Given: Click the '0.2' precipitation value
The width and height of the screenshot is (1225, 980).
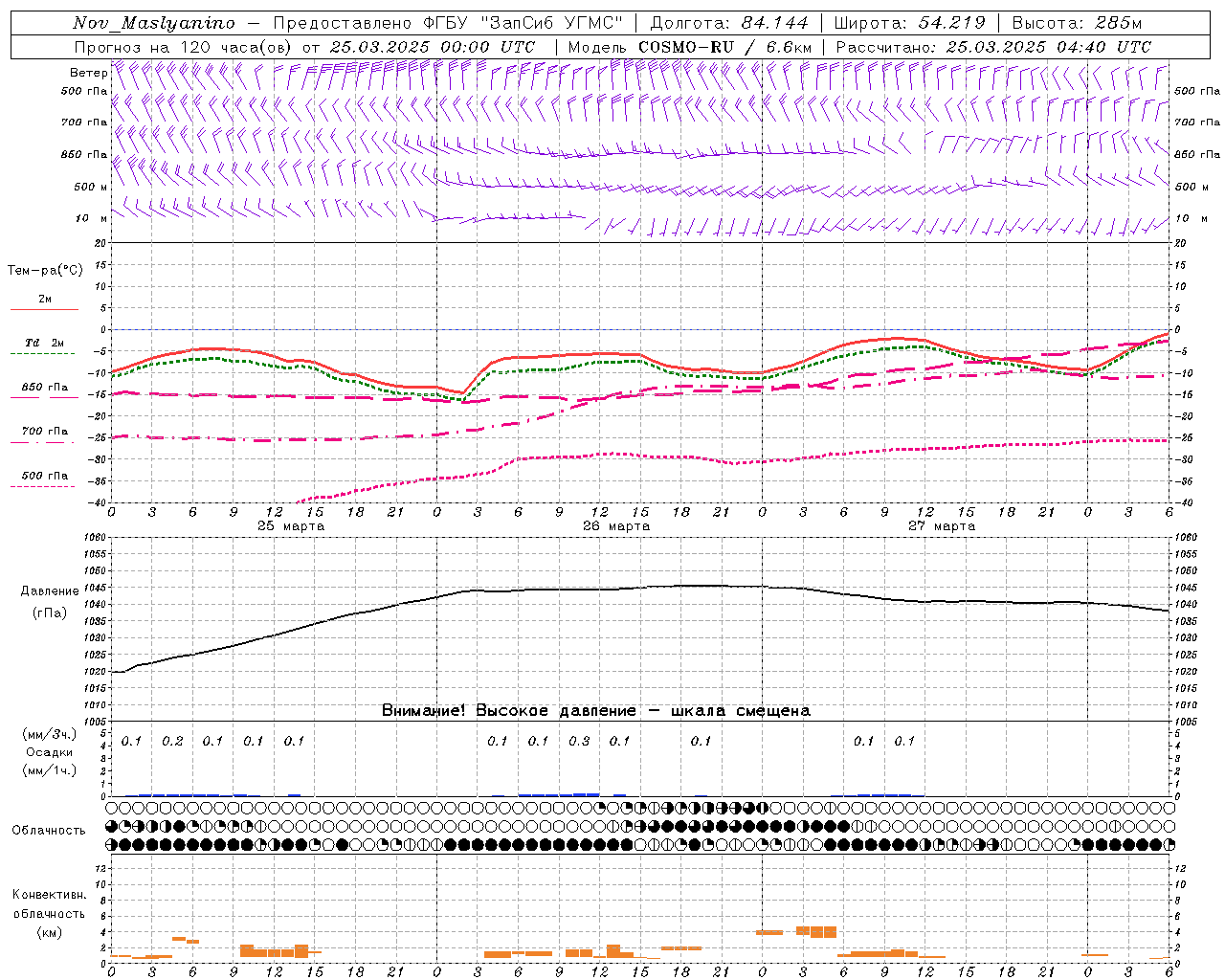Looking at the screenshot, I should pos(172,741).
